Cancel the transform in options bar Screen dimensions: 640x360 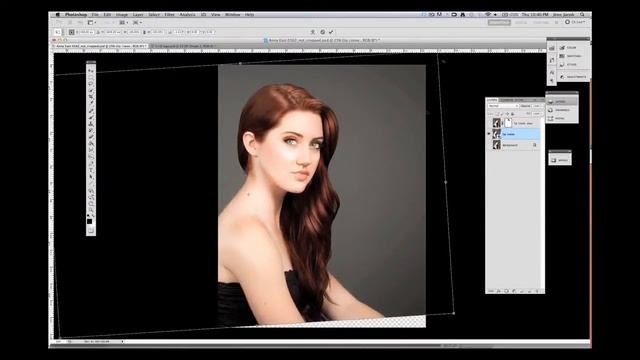coord(322,32)
